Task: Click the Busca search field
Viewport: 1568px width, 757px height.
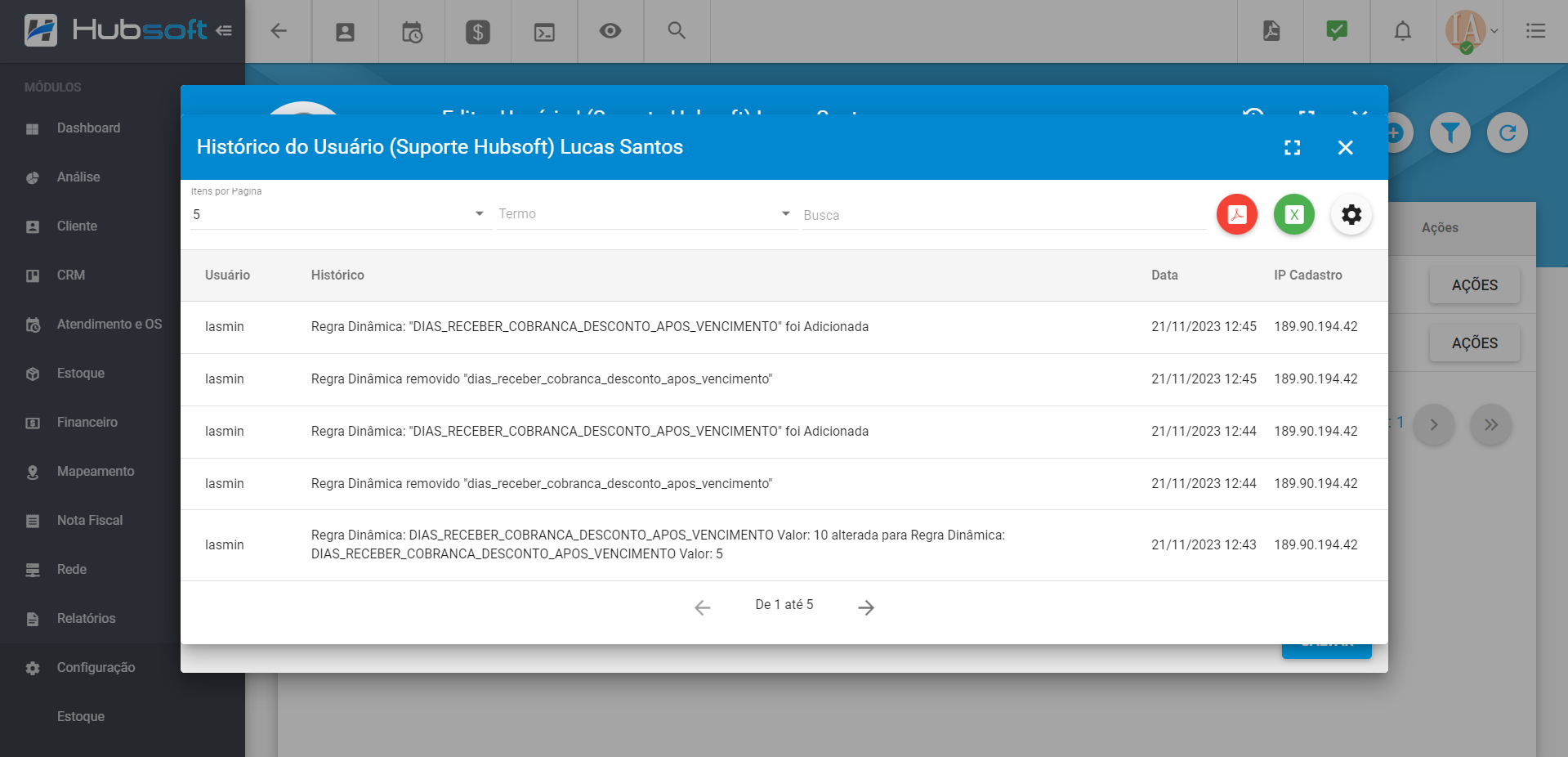Action: click(x=1004, y=215)
